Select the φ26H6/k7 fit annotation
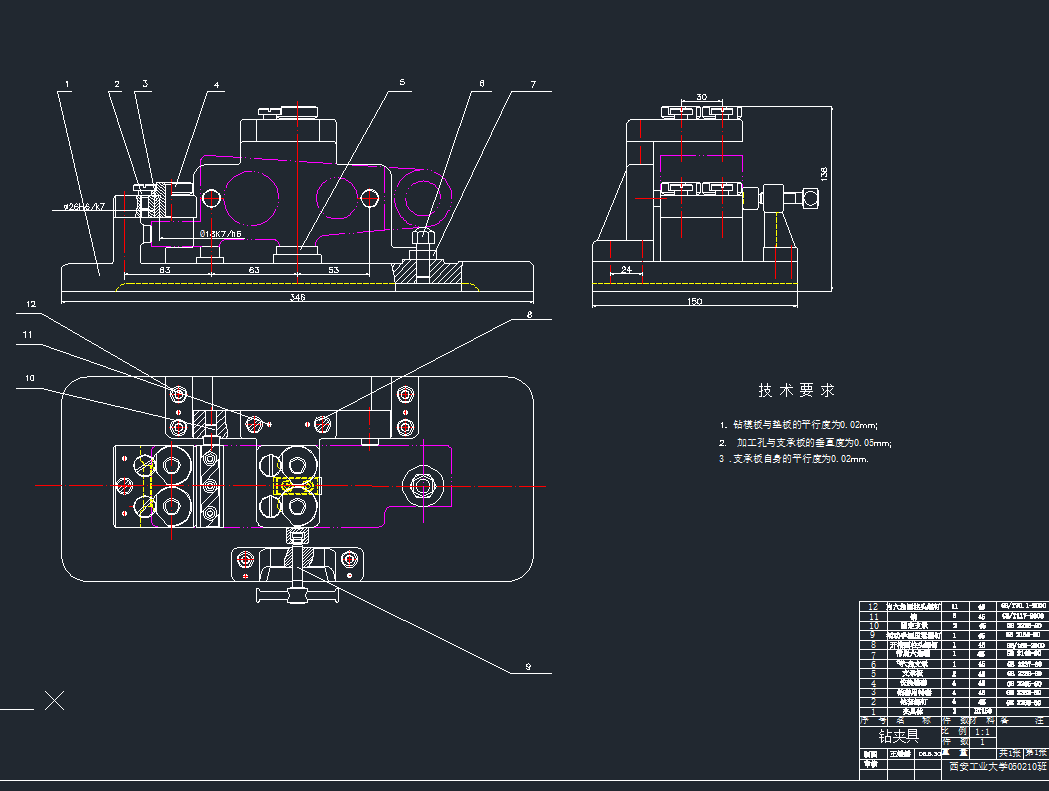1049x791 pixels. click(x=84, y=206)
